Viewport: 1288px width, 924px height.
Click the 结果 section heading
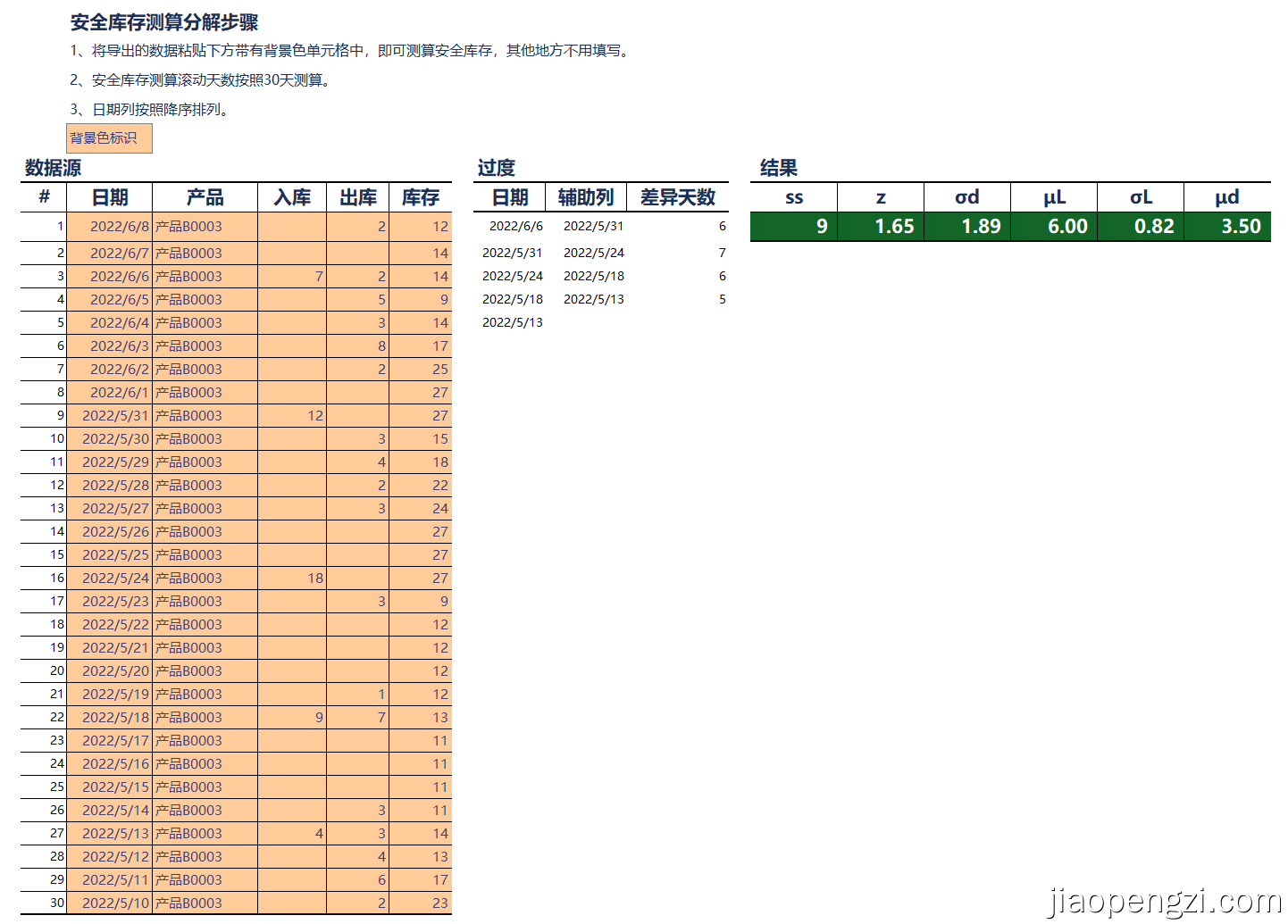[779, 168]
